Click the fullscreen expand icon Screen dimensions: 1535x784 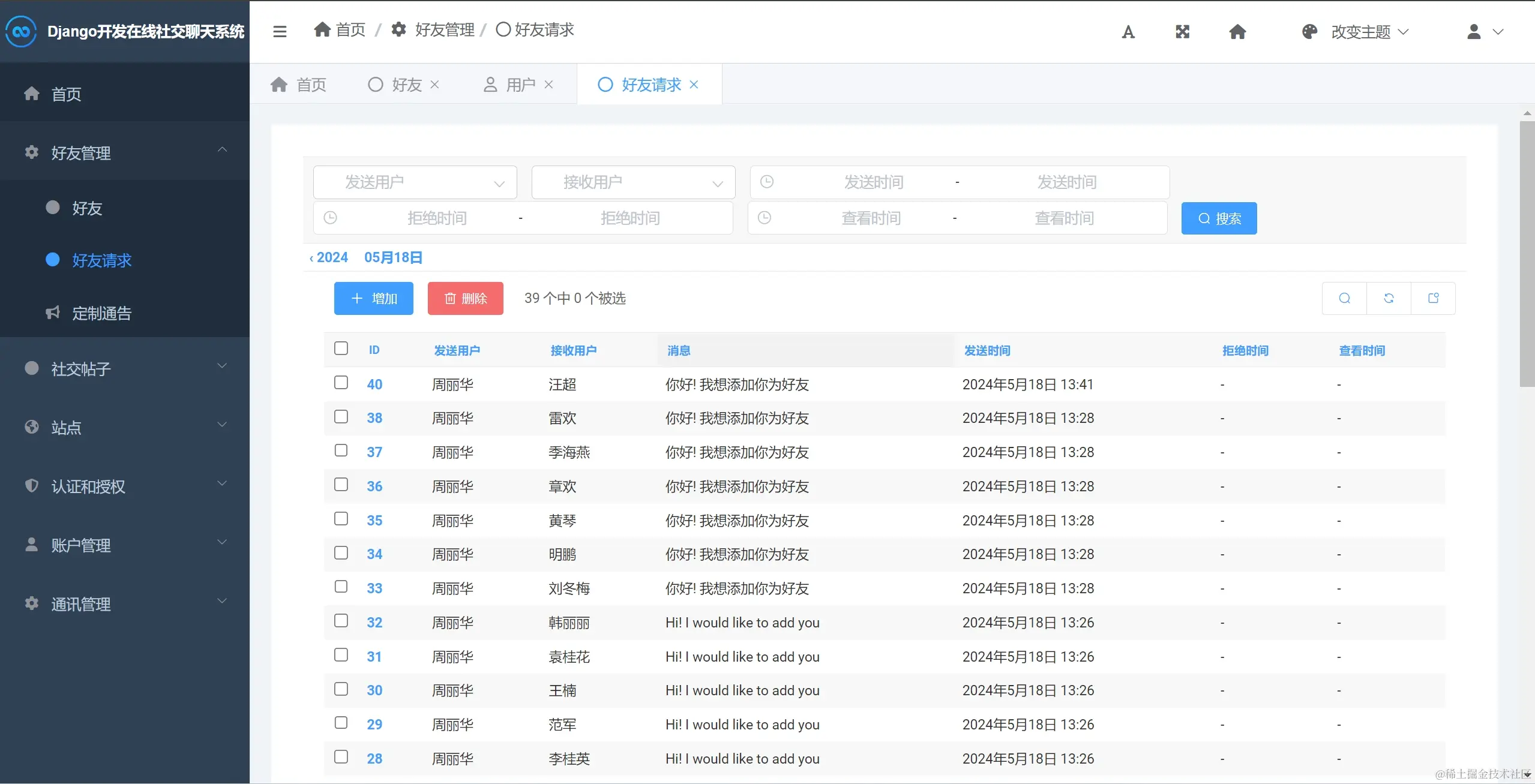click(1182, 32)
